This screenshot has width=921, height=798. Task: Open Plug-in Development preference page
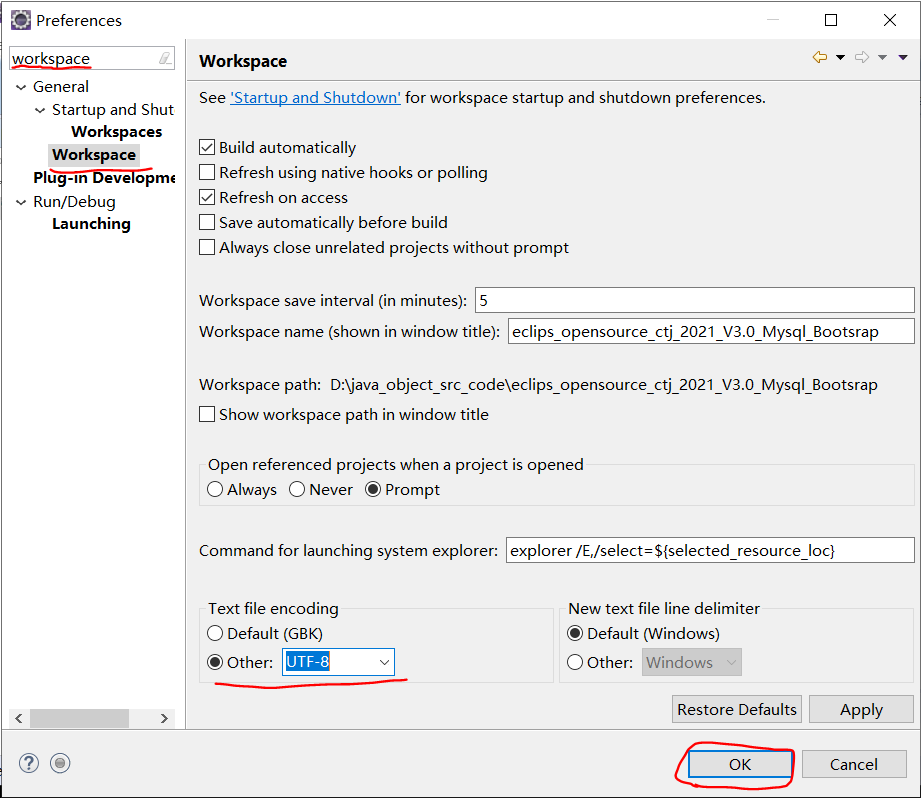[104, 177]
